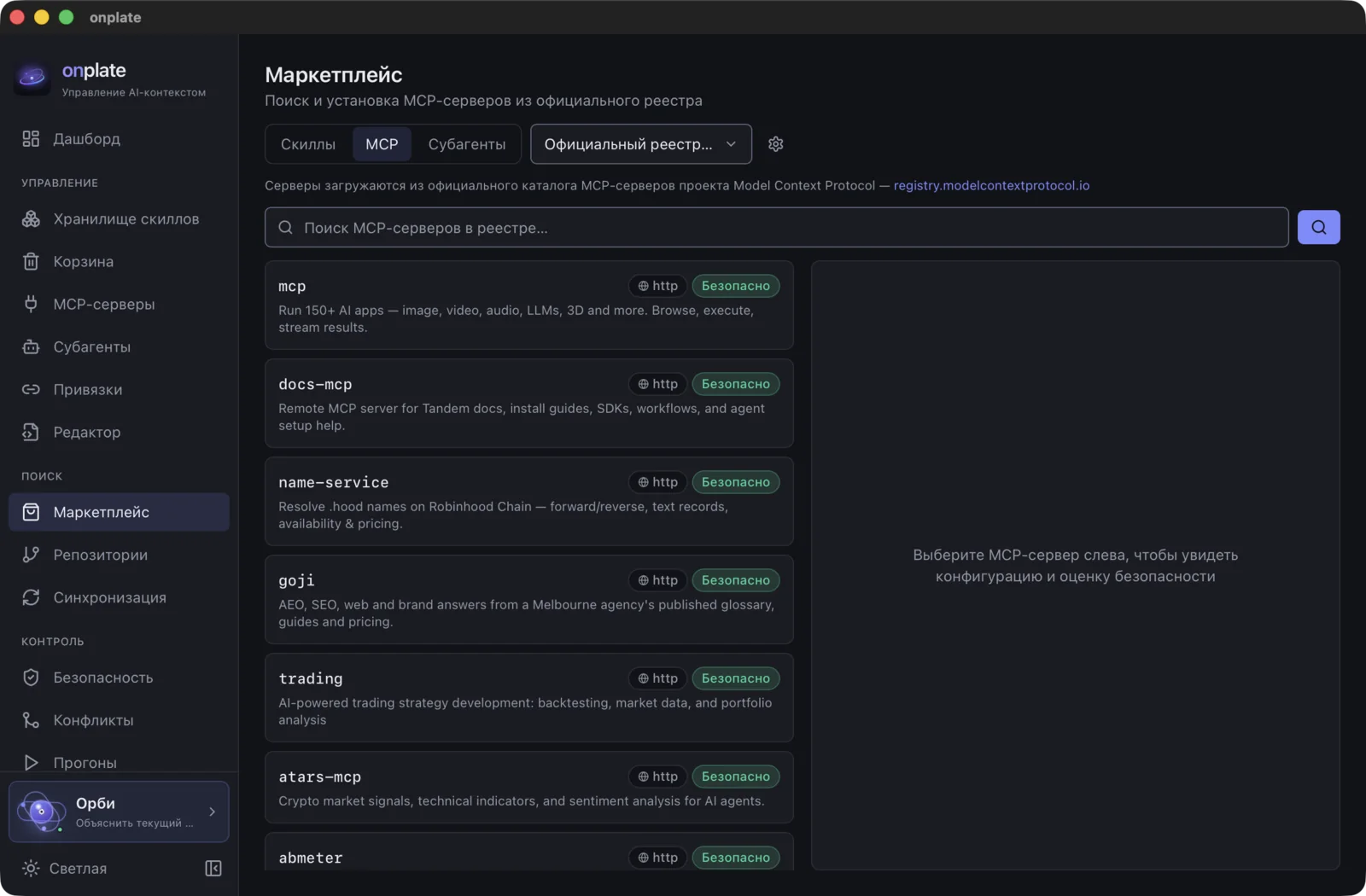Click the Привязки link icon
1366x896 pixels.
click(x=31, y=390)
